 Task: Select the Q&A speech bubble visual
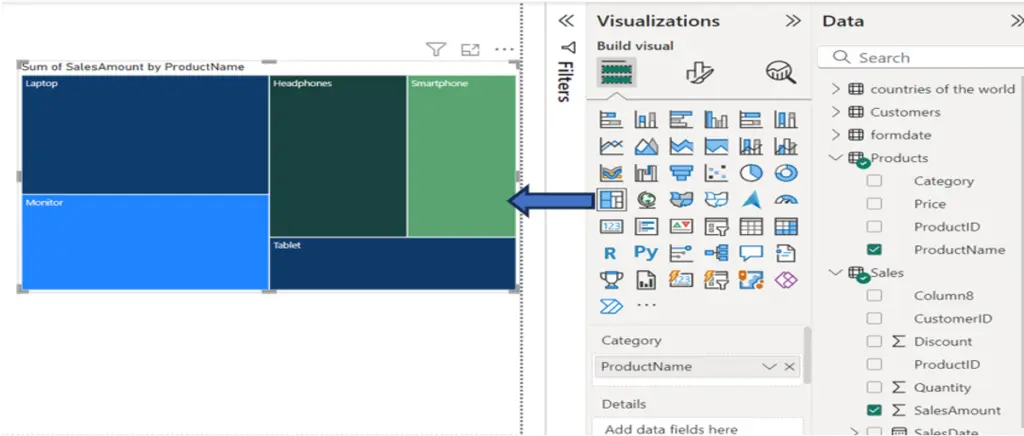click(x=751, y=253)
